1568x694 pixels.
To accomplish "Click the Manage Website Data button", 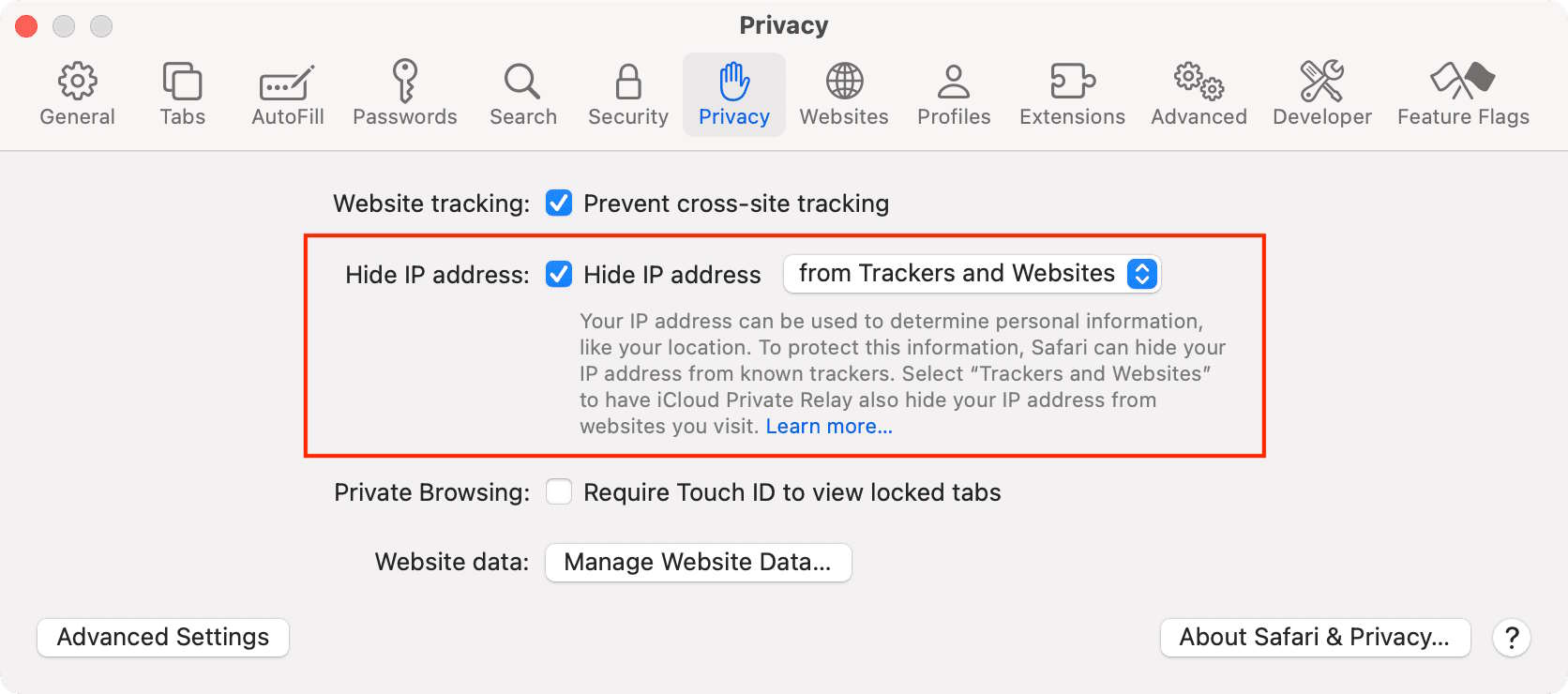I will point(698,562).
